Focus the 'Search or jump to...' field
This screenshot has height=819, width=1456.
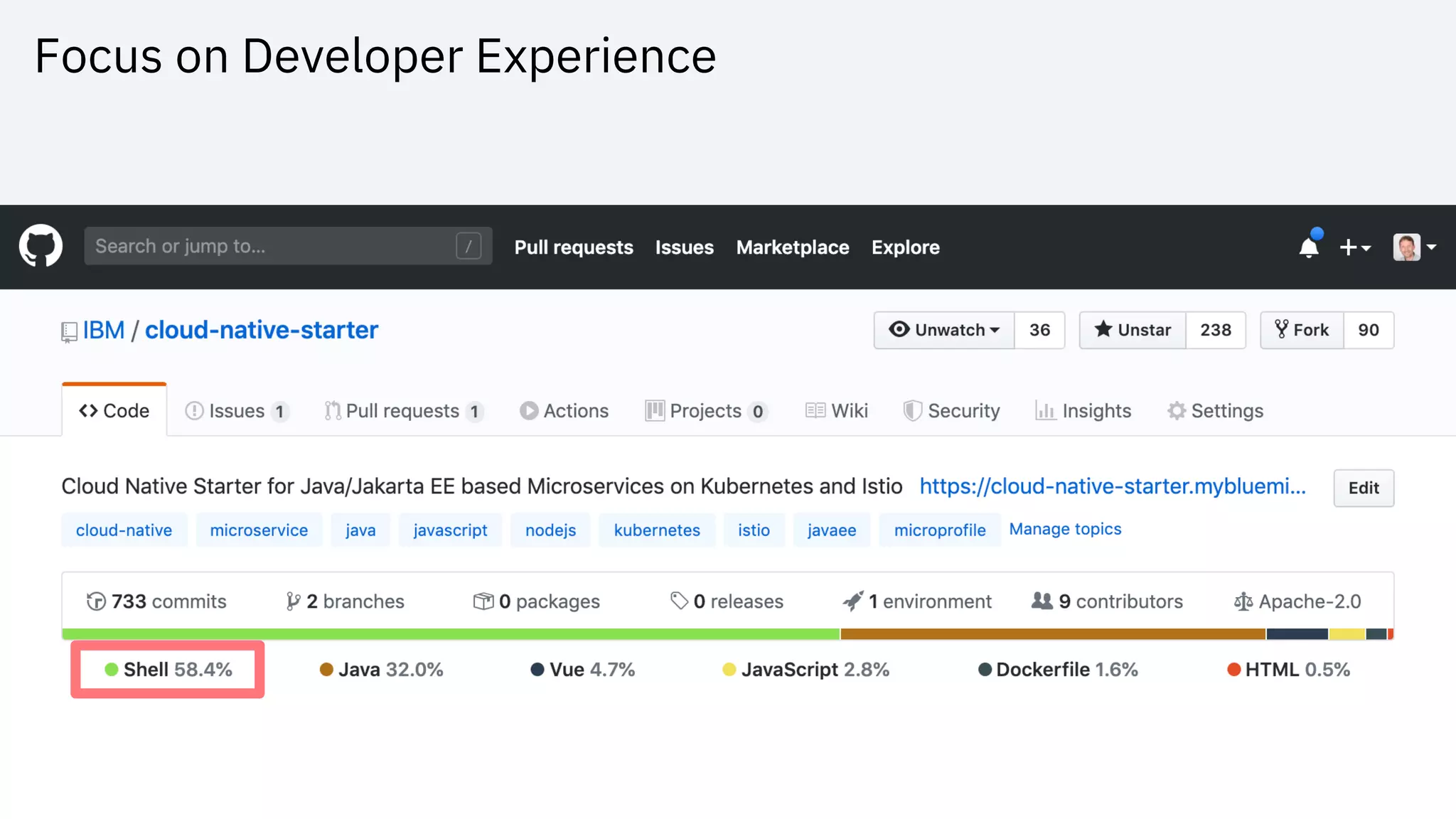288,246
